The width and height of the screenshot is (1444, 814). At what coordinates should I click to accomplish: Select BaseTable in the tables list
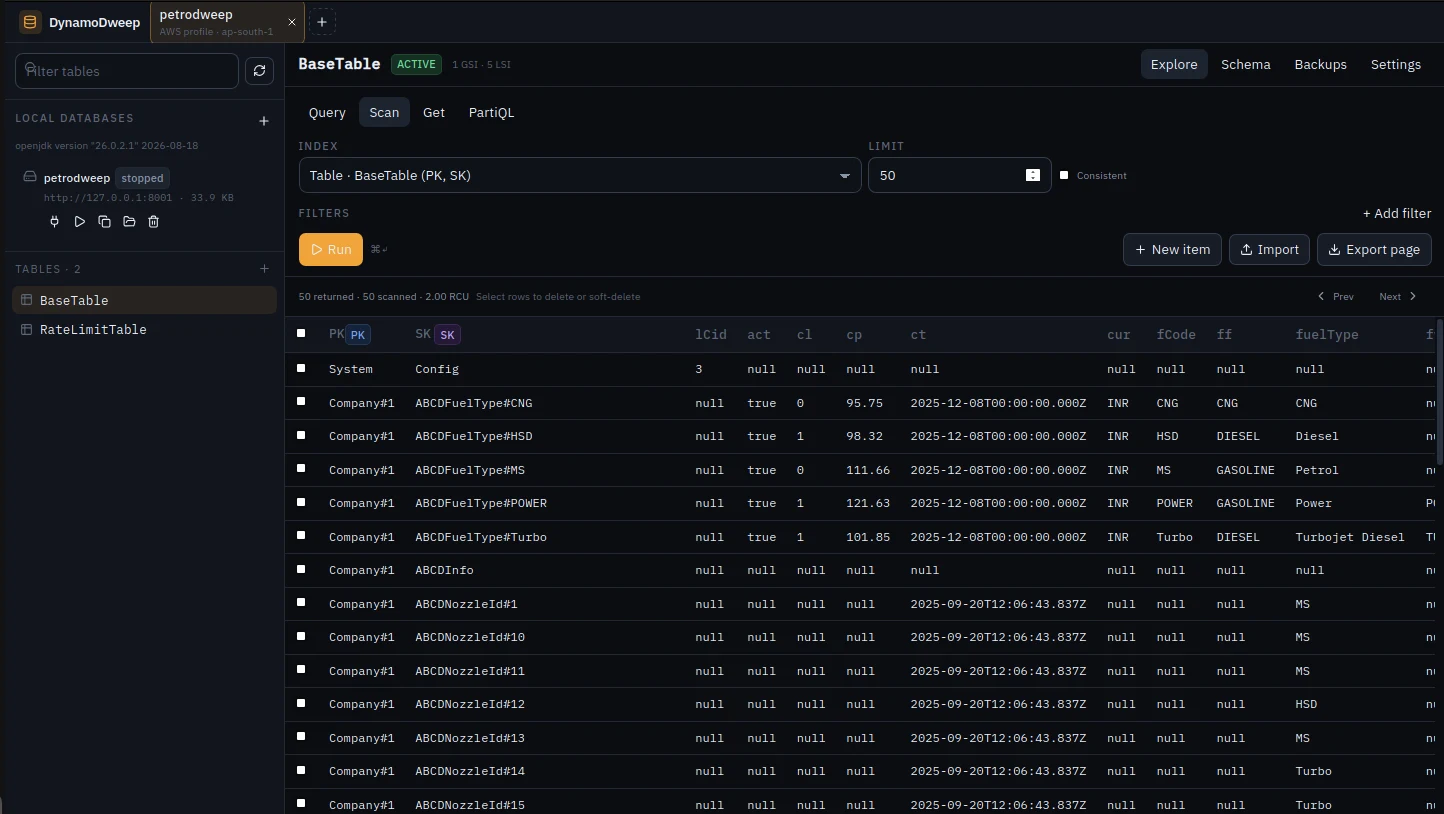pyautogui.click(x=144, y=300)
